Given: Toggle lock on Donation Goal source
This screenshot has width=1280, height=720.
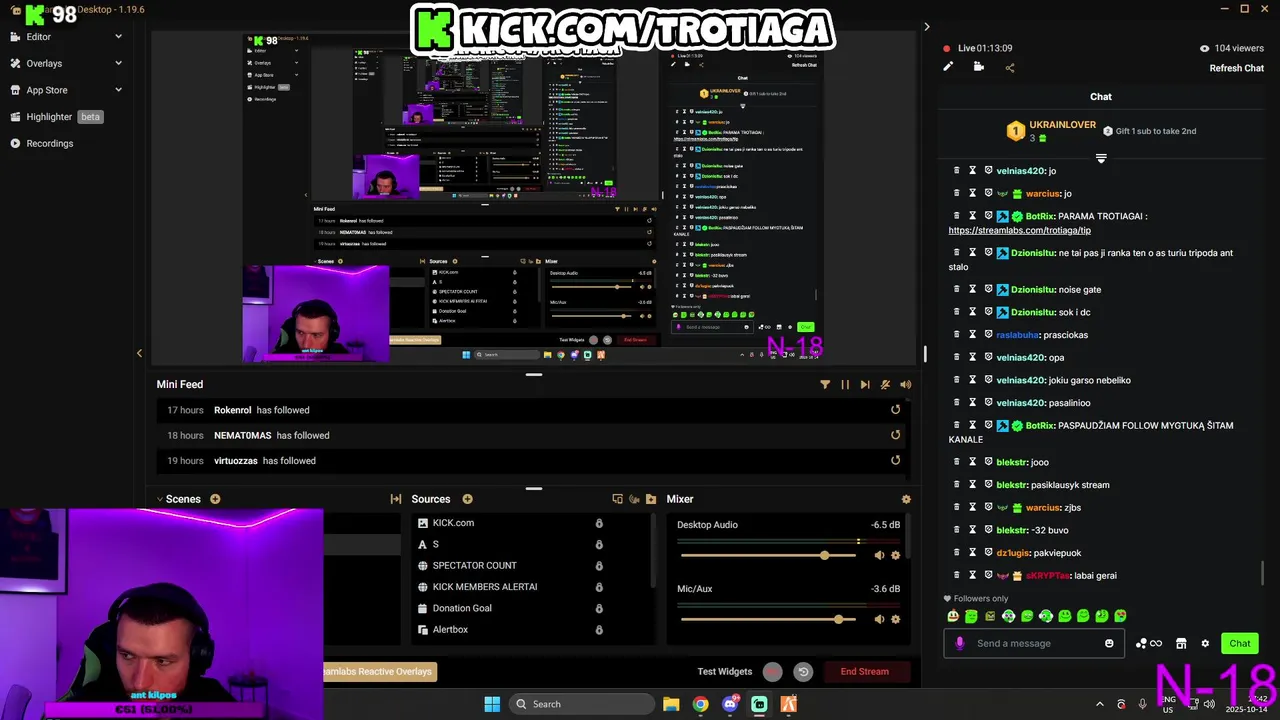Looking at the screenshot, I should pos(599,608).
